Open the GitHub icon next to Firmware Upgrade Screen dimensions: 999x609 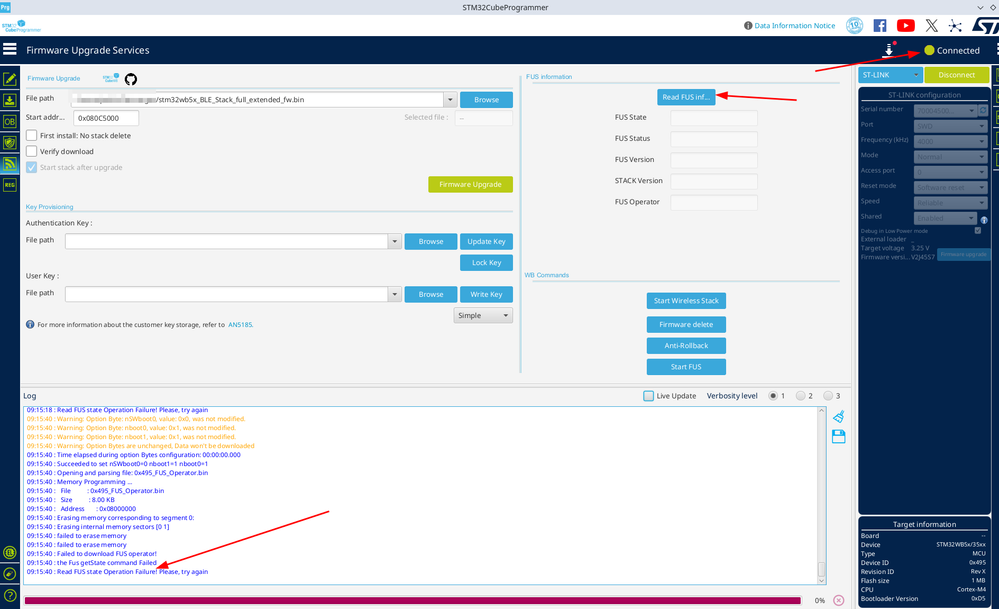click(x=131, y=79)
